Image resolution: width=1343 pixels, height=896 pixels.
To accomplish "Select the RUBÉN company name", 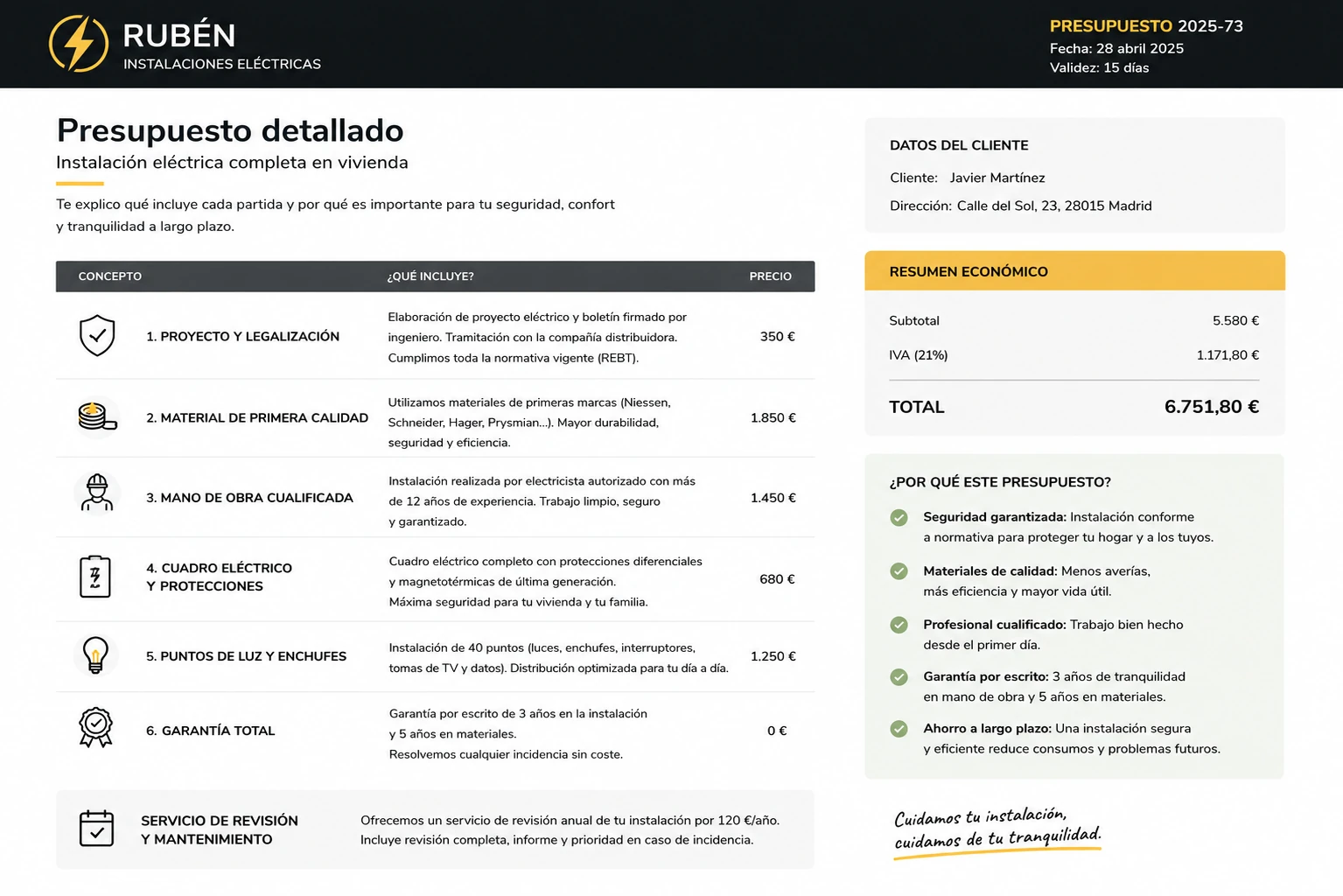I will coord(179,35).
